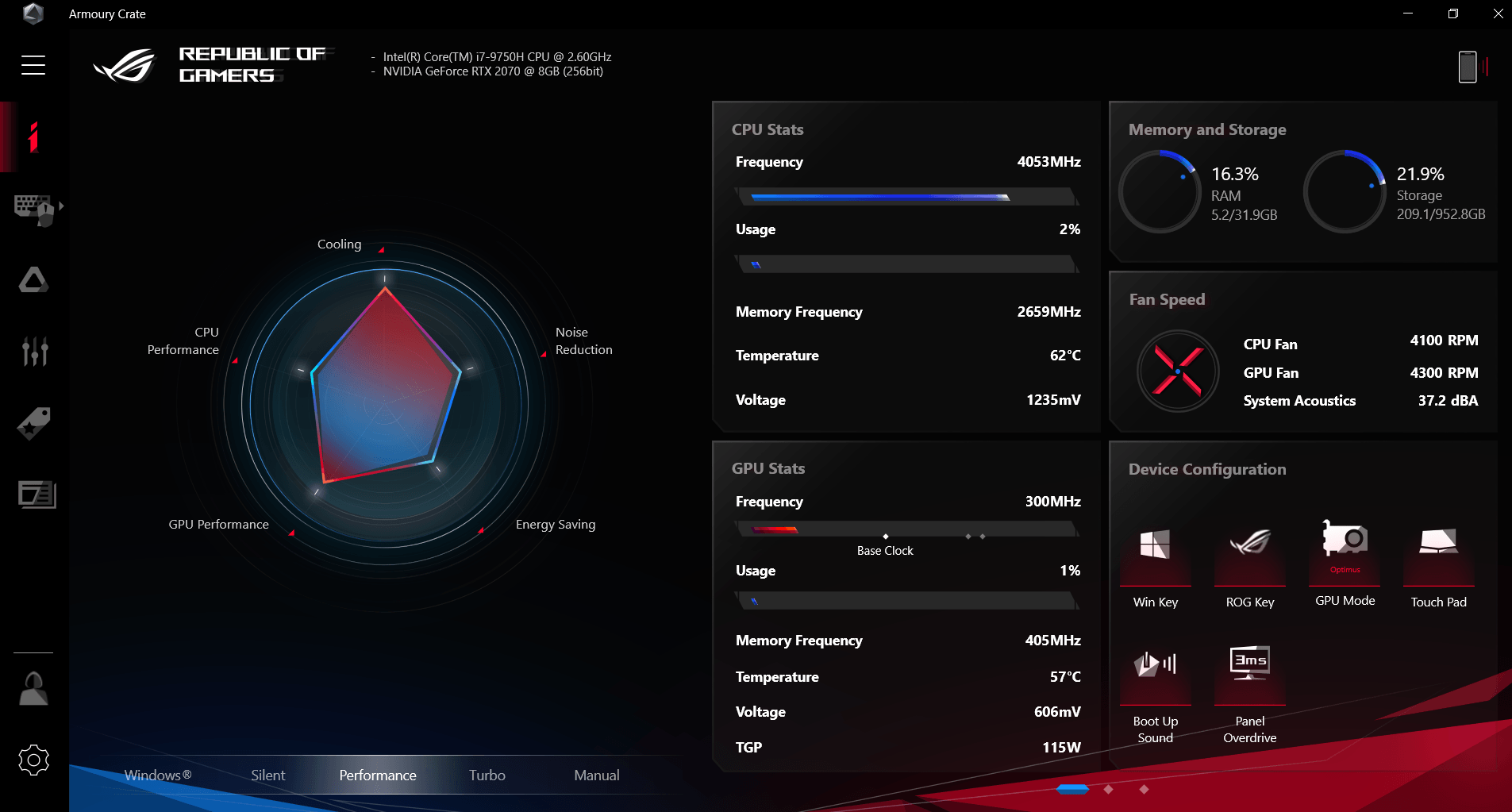Click the Armoury Crate app icon
This screenshot has width=1512, height=812.
33,13
